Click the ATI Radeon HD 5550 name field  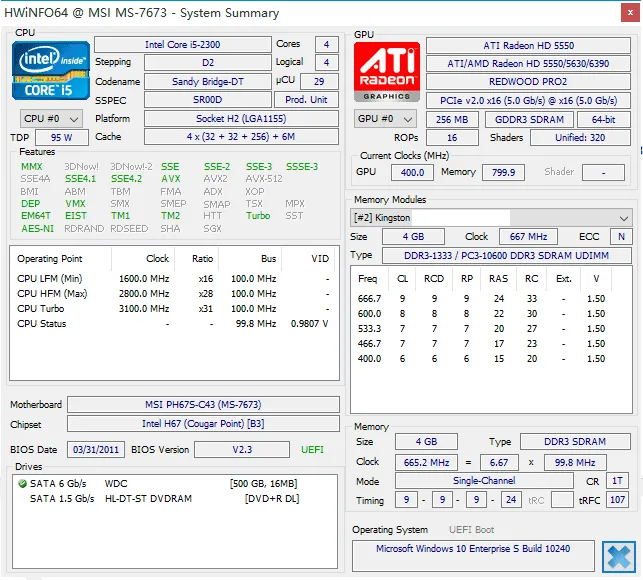pos(528,45)
